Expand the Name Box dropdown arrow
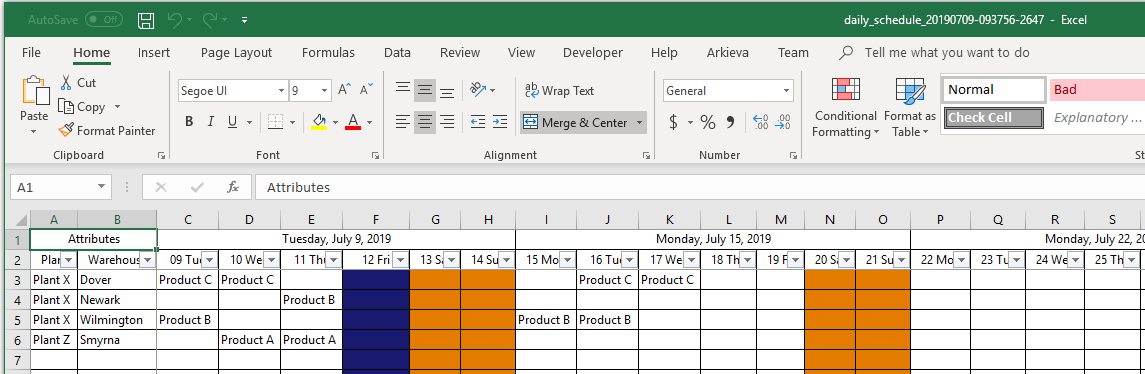Screen dimensions: 1145x374 click(102, 188)
